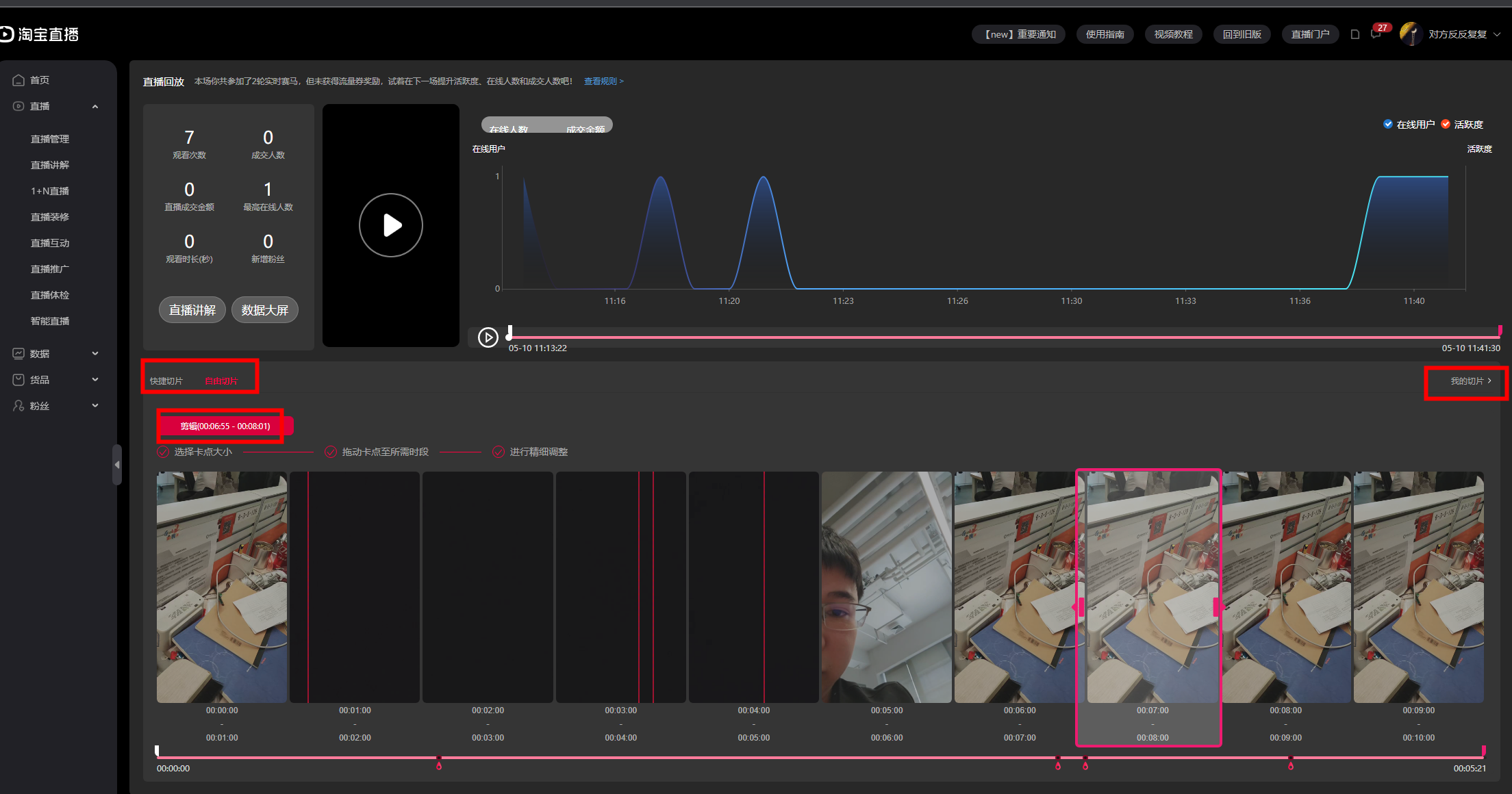
Task: Open the notification message icon with badge
Action: pyautogui.click(x=1376, y=34)
